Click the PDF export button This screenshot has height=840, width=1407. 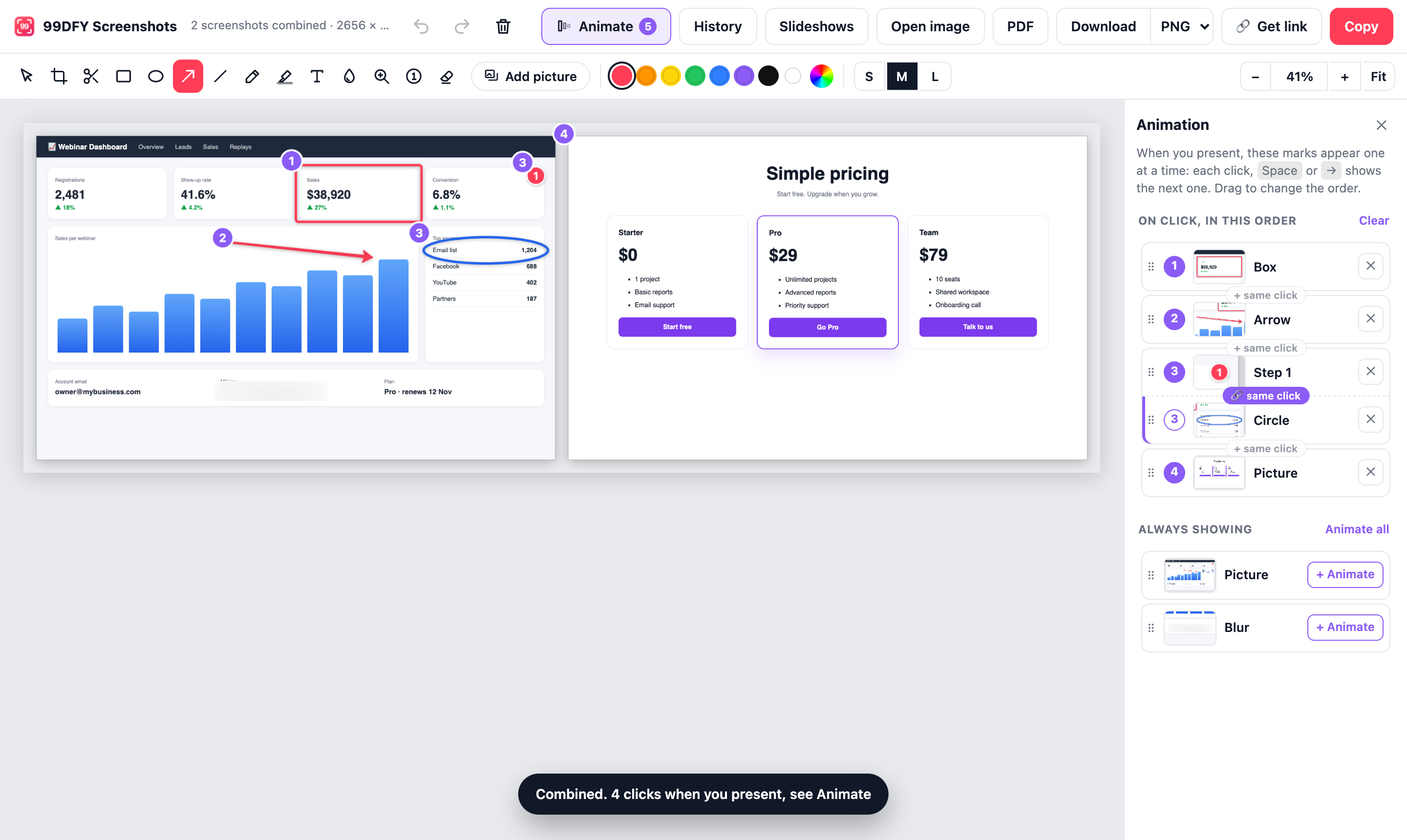[x=1020, y=26]
